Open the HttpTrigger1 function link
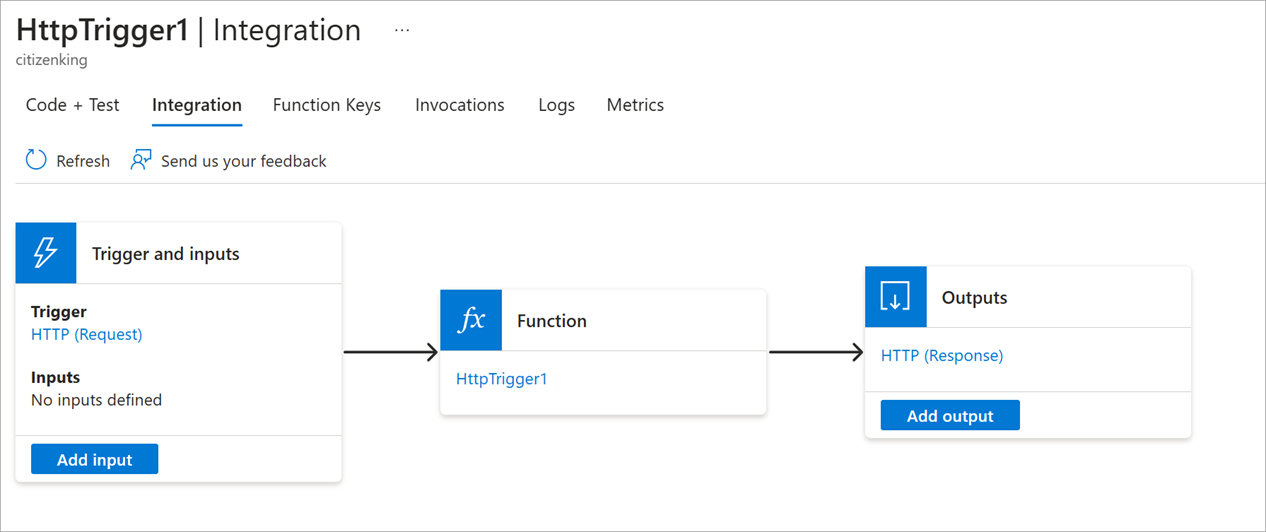The image size is (1266, 532). pyautogui.click(x=502, y=379)
